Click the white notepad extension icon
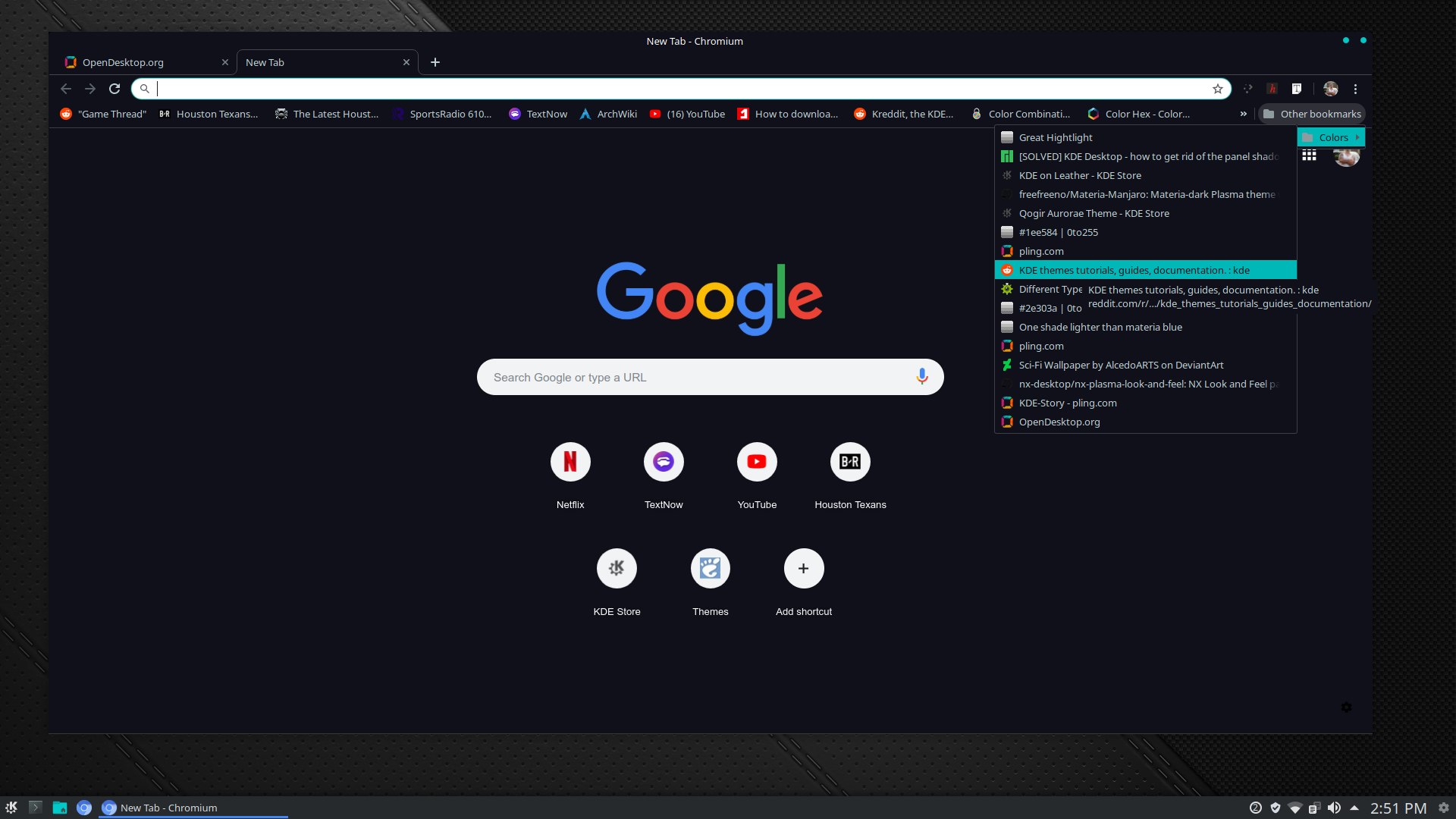The width and height of the screenshot is (1456, 819). coord(1297,89)
